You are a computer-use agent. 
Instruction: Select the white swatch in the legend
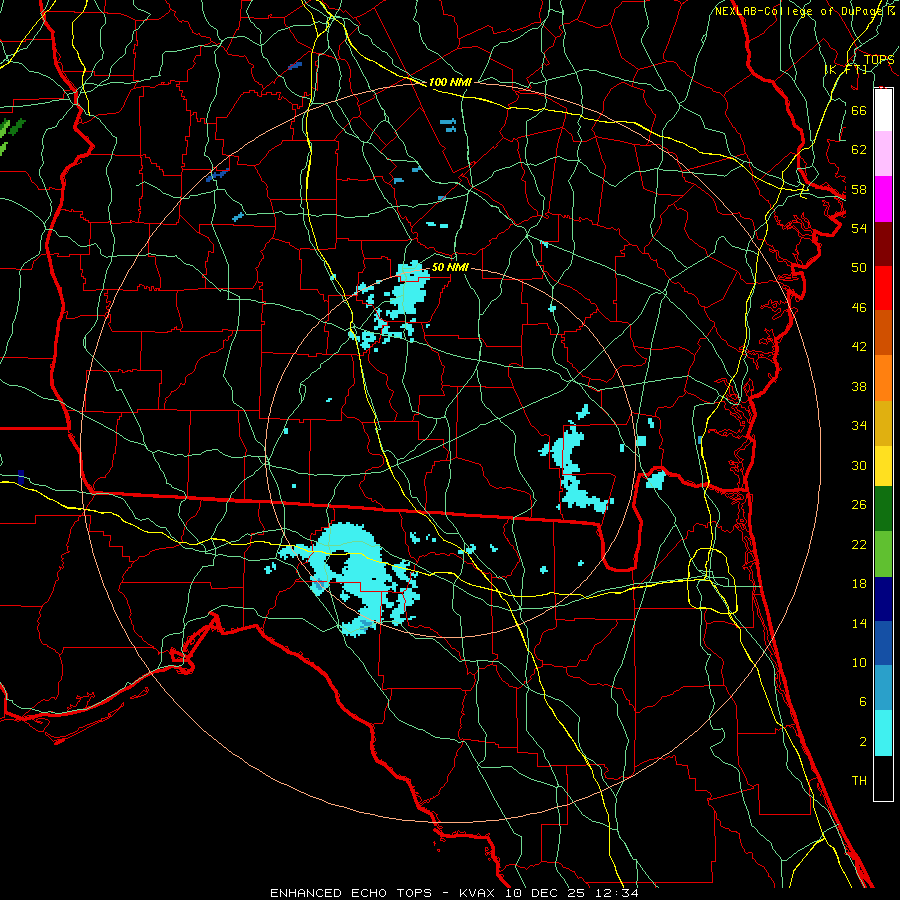click(883, 110)
